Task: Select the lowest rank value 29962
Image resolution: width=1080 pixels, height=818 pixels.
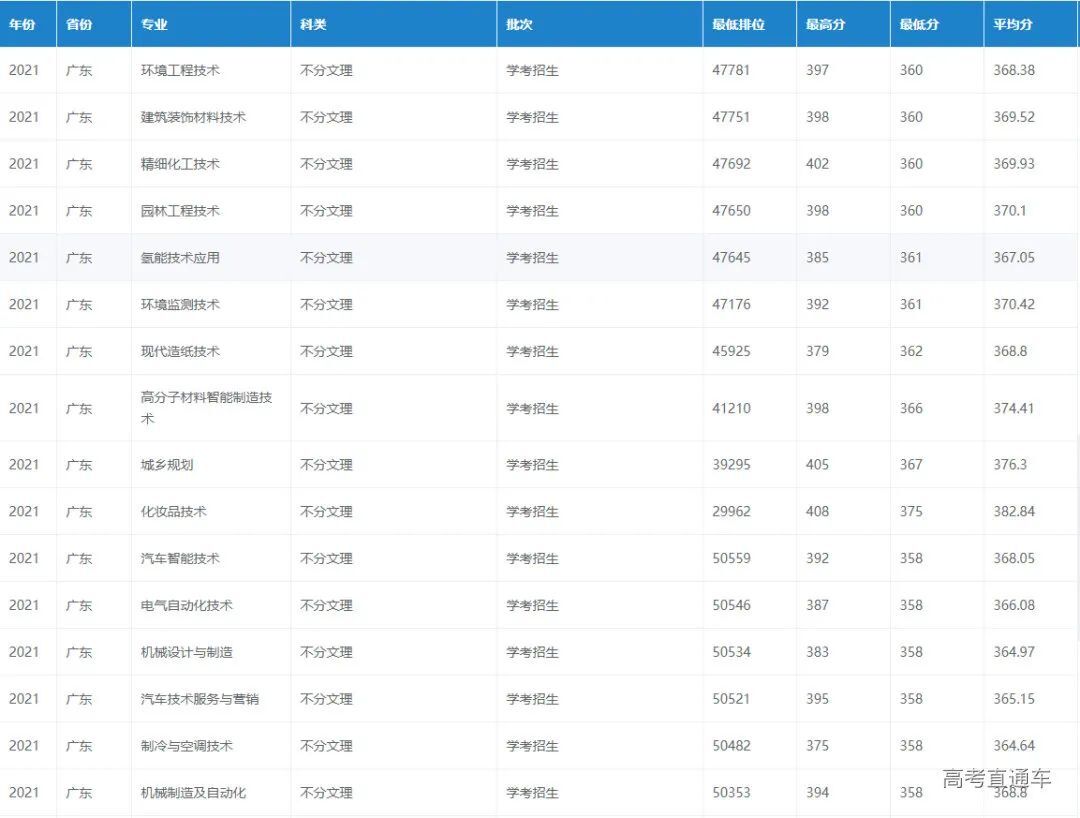Action: (x=731, y=511)
